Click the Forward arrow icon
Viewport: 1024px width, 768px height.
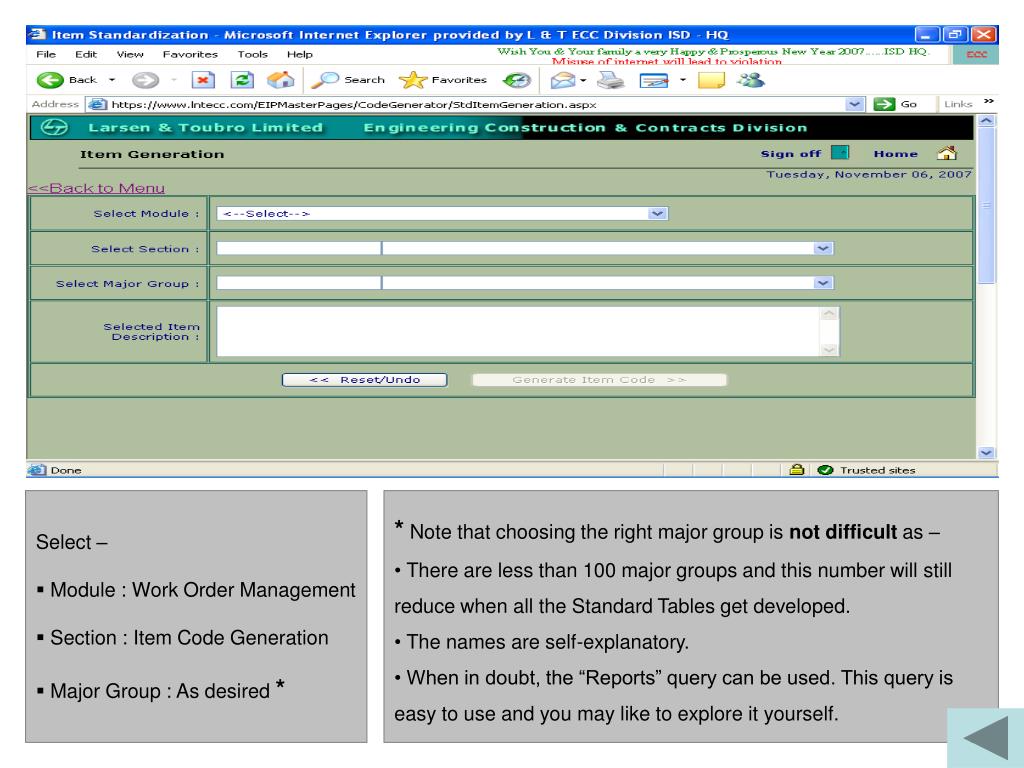tap(145, 80)
